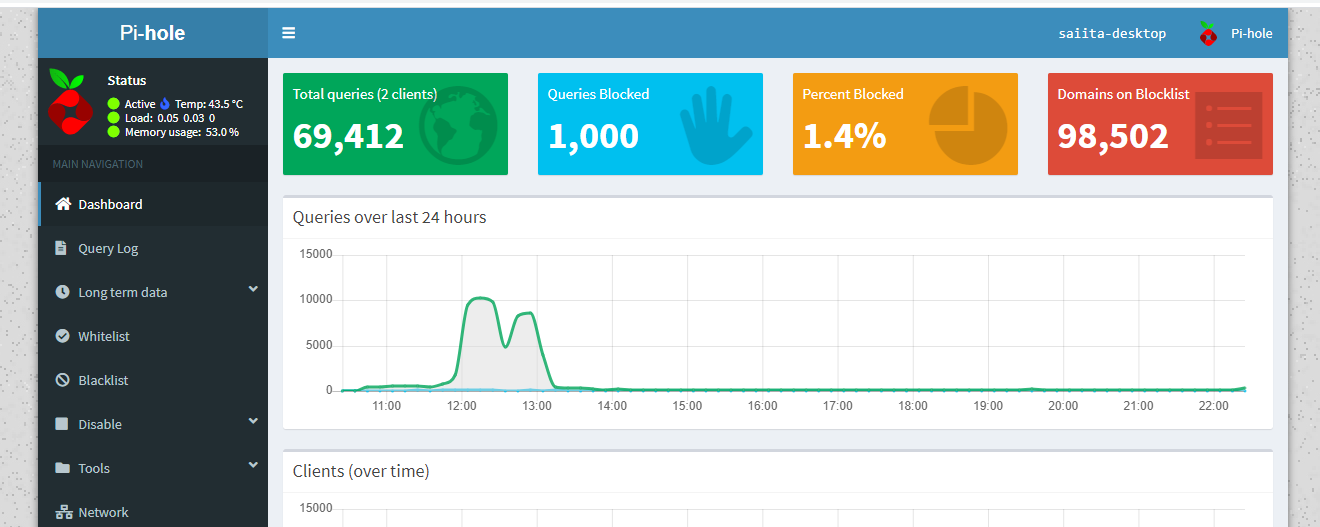Click the Tools folder icon
The image size is (1320, 527).
(62, 468)
